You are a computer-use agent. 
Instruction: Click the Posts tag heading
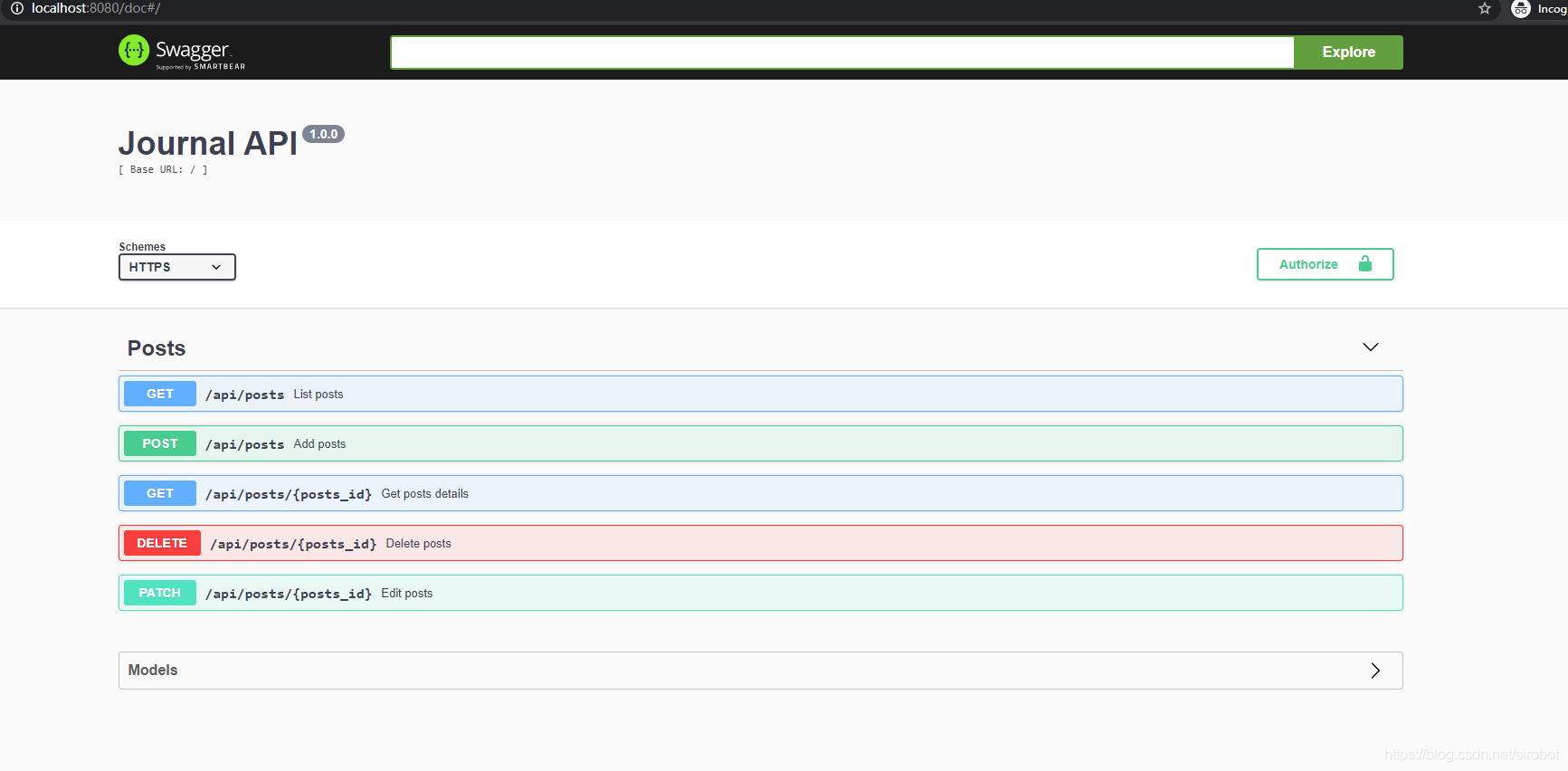pyautogui.click(x=157, y=348)
